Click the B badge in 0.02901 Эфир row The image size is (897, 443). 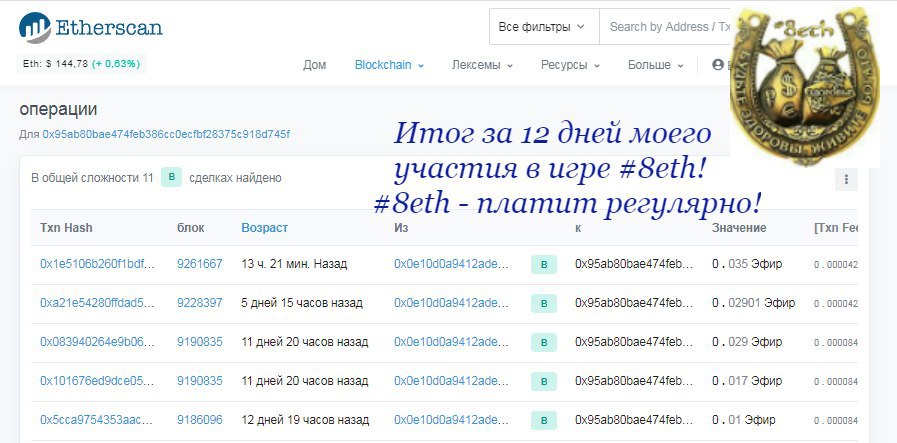click(x=544, y=303)
